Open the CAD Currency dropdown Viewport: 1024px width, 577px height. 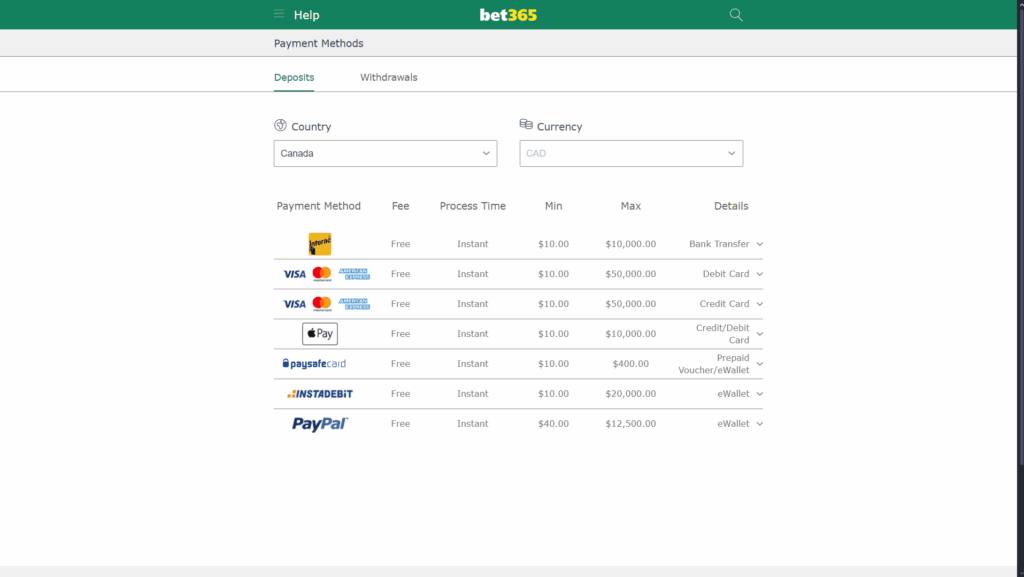pos(631,153)
